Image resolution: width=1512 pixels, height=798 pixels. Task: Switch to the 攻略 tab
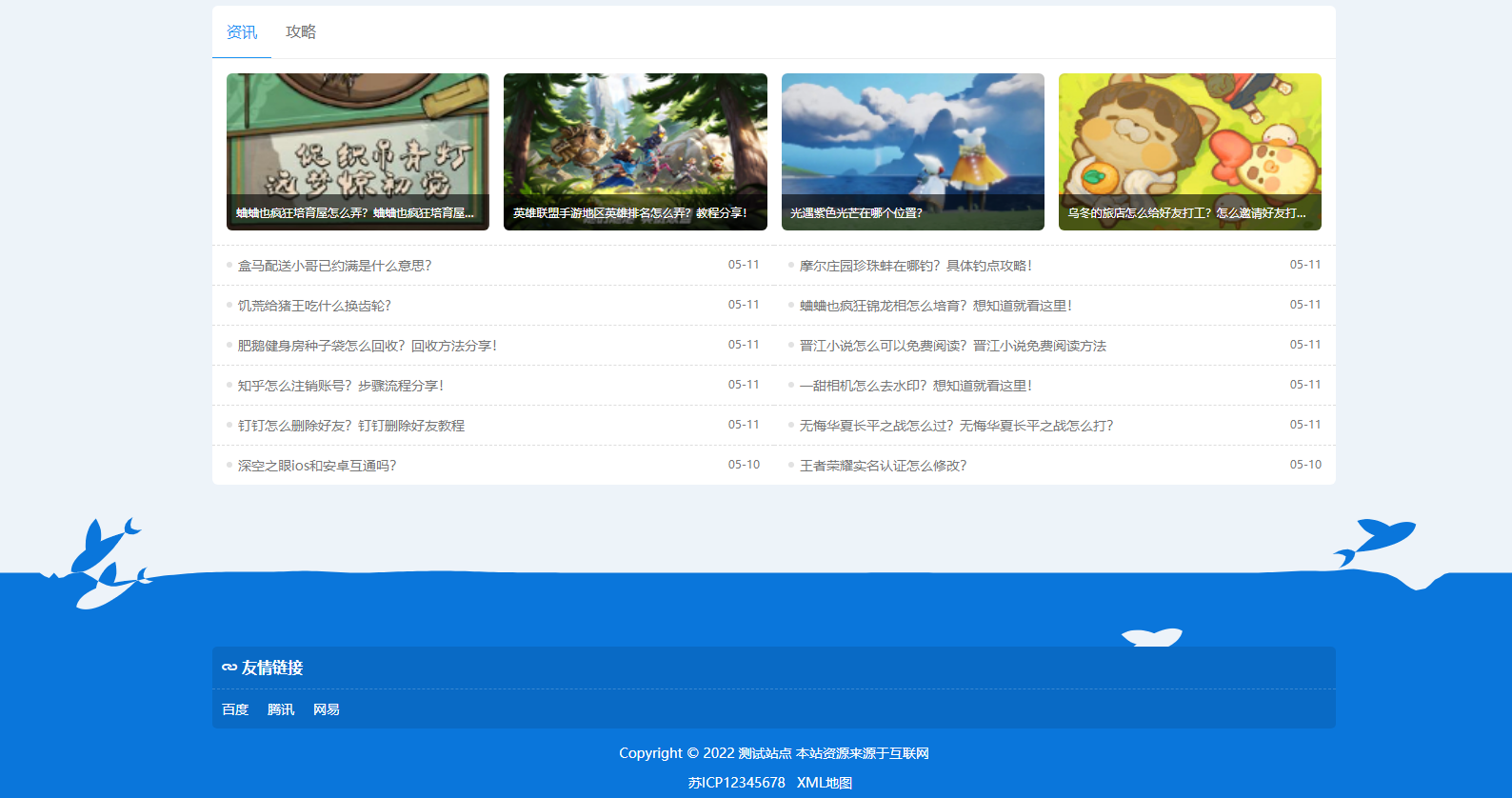[x=301, y=32]
